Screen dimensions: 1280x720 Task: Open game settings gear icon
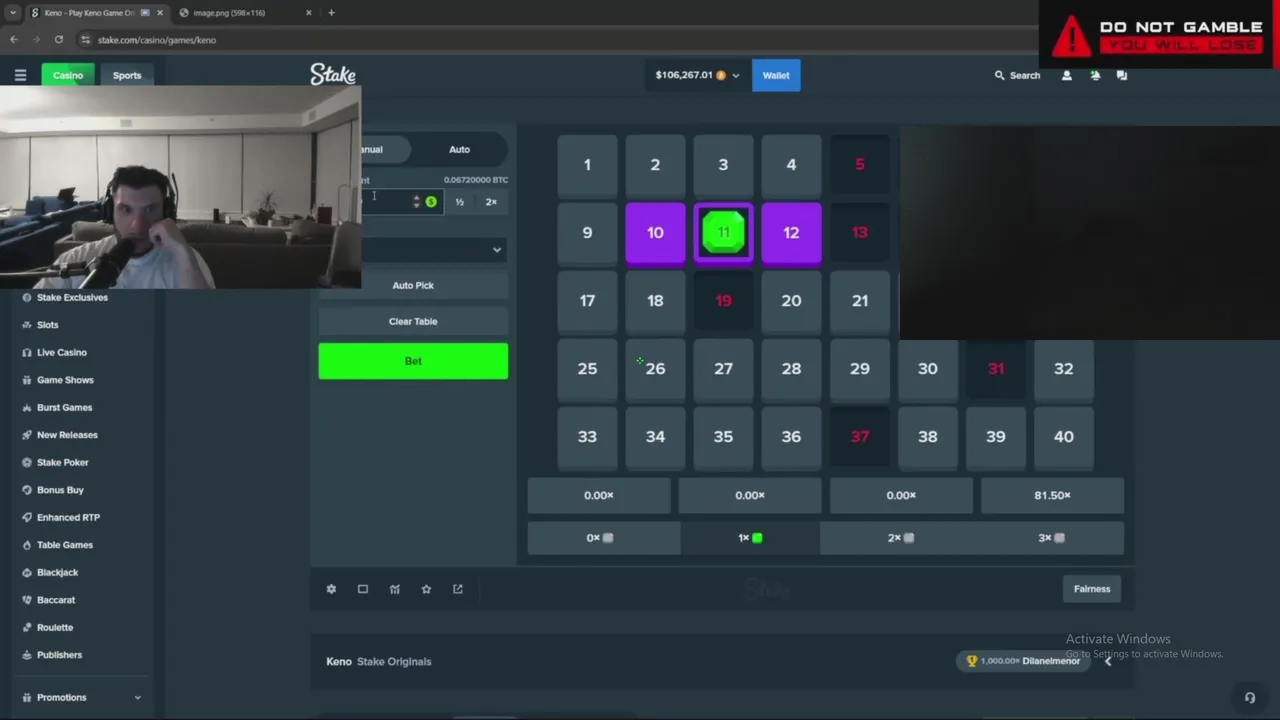(331, 589)
